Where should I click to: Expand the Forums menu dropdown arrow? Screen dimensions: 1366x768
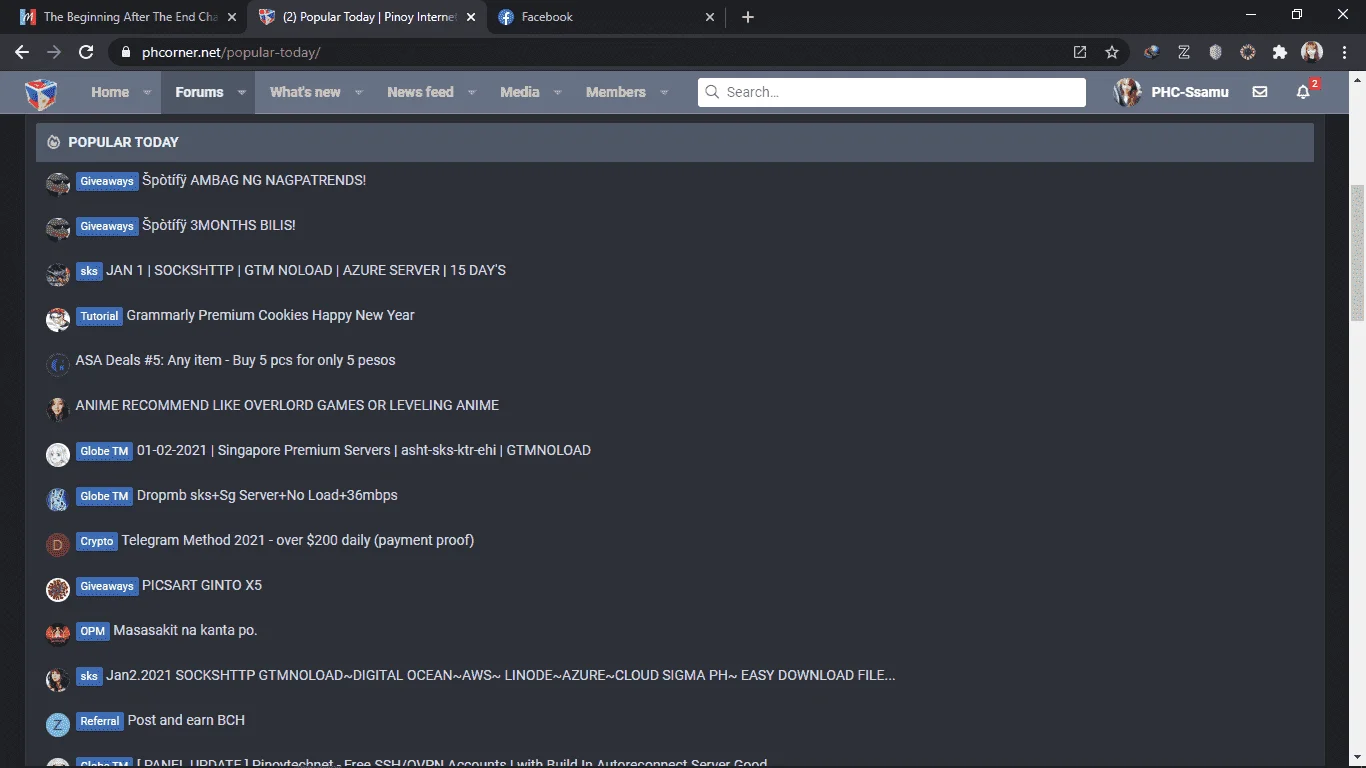pyautogui.click(x=241, y=92)
